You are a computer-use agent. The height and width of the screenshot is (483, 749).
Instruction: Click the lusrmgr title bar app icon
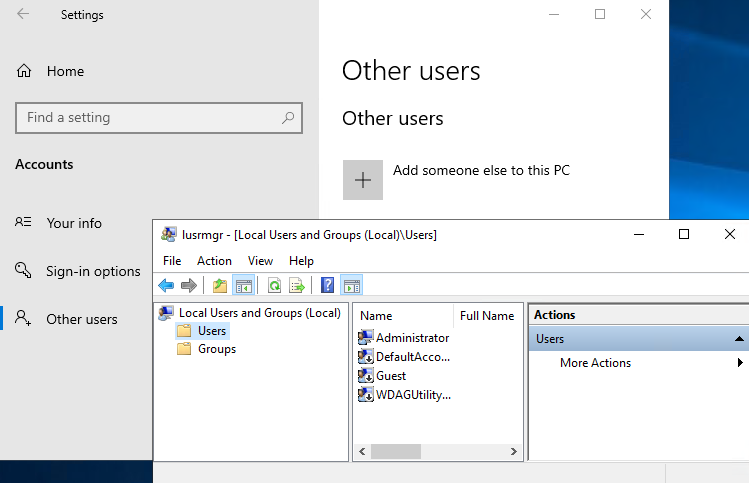(x=169, y=234)
